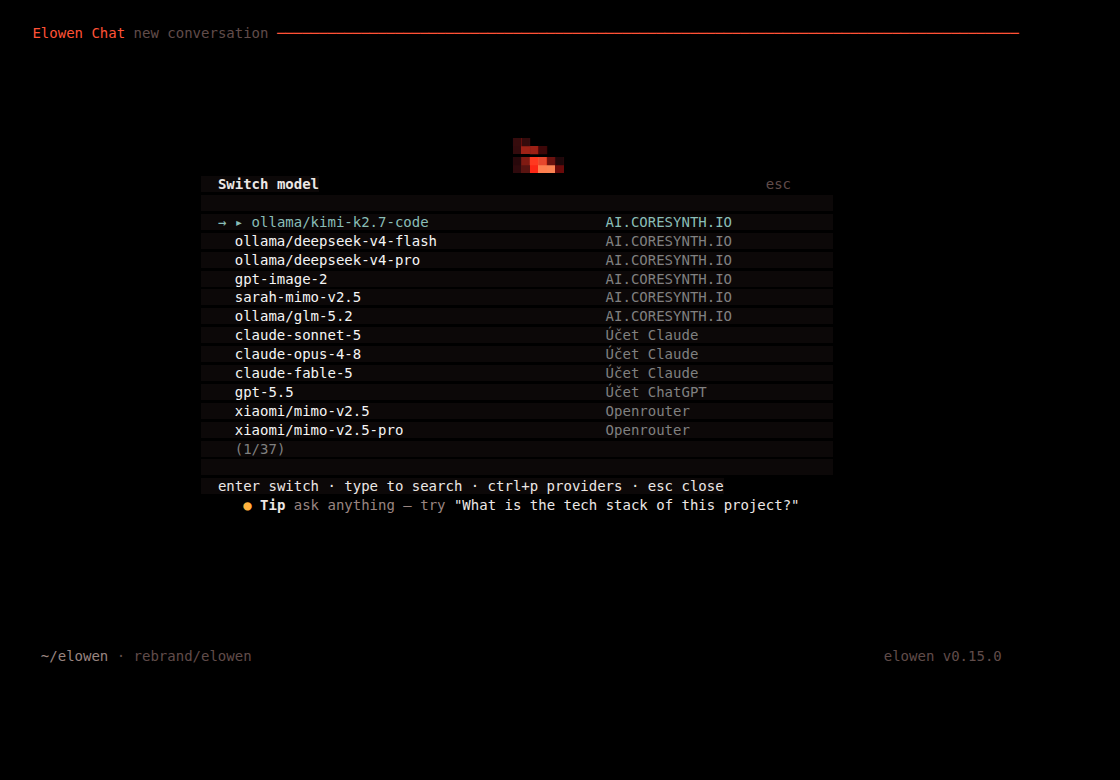Viewport: 1120px width, 780px height.
Task: Select claude-opus-4-8 in model list
Action: [x=516, y=354]
